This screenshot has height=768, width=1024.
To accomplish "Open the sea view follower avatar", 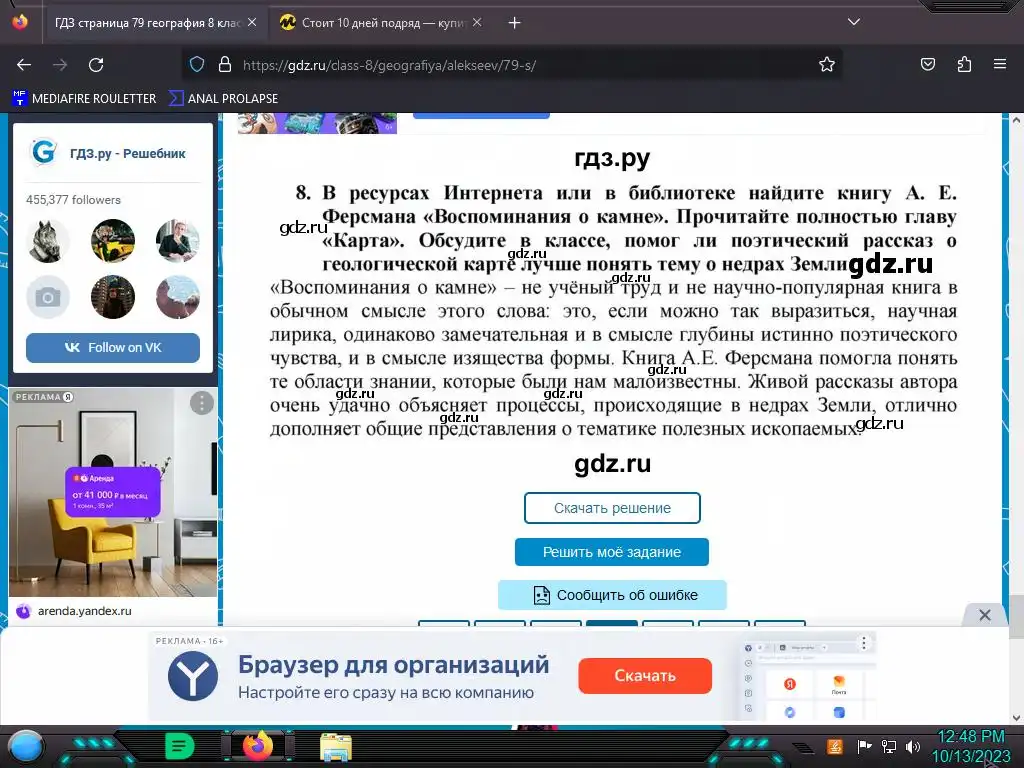I will 178,297.
